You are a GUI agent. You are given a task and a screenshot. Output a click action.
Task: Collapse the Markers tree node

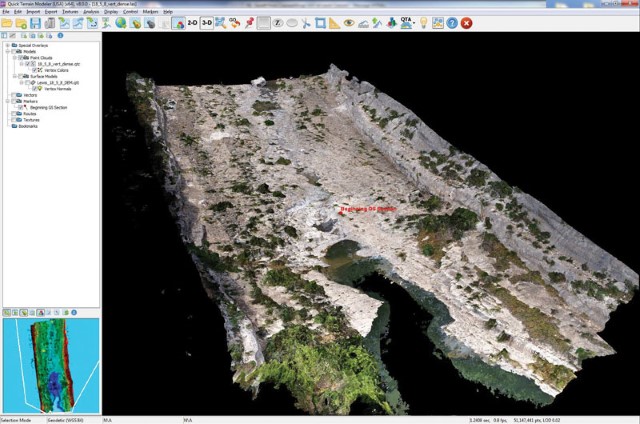tap(7, 101)
